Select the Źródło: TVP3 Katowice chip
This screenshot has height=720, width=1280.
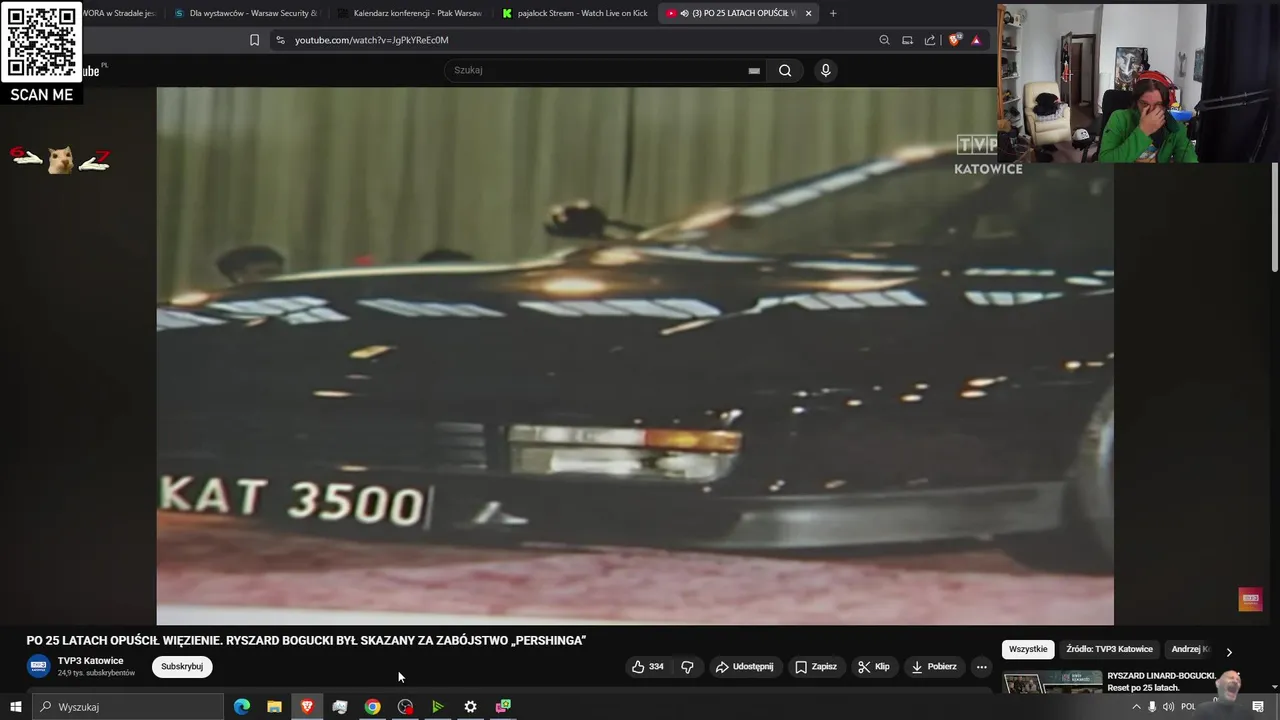pos(1109,649)
